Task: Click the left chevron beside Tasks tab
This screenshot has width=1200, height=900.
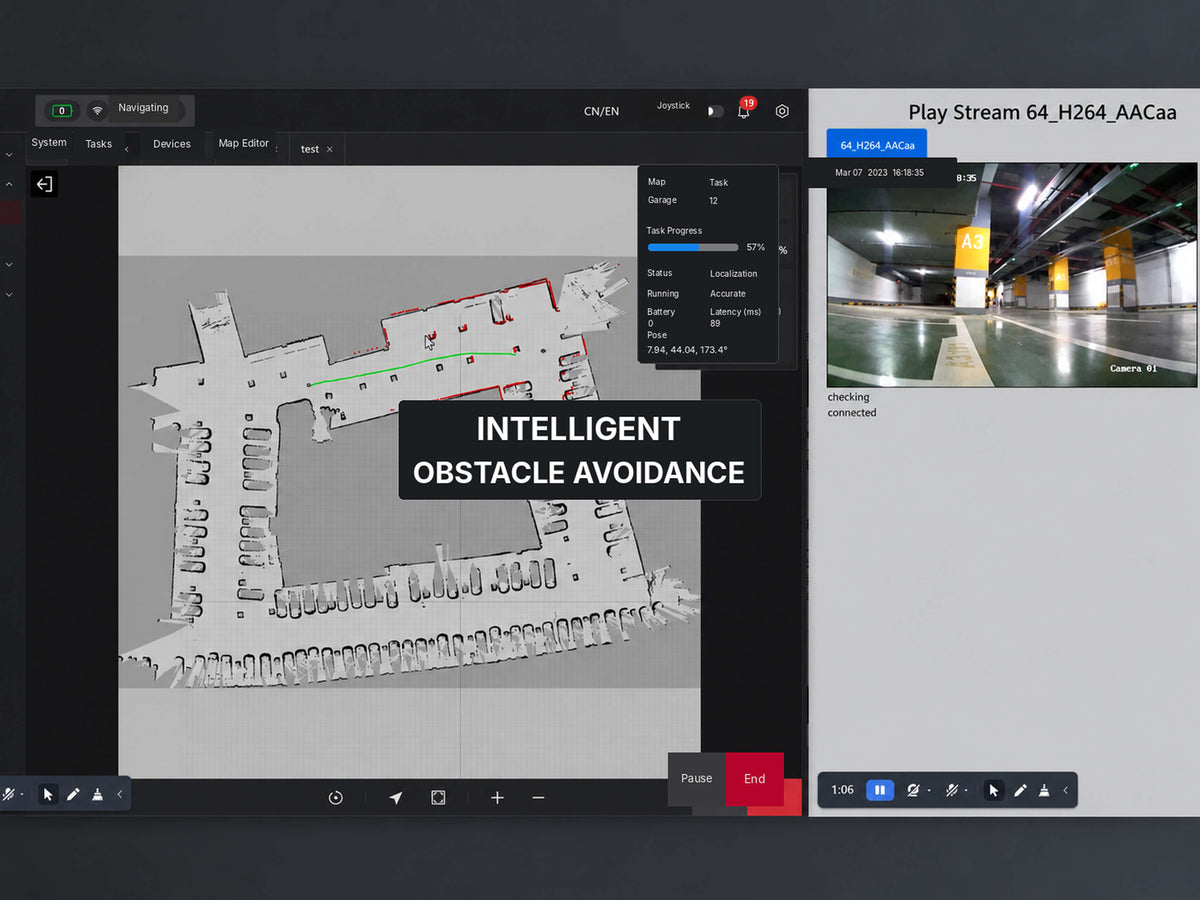Action: pyautogui.click(x=126, y=149)
